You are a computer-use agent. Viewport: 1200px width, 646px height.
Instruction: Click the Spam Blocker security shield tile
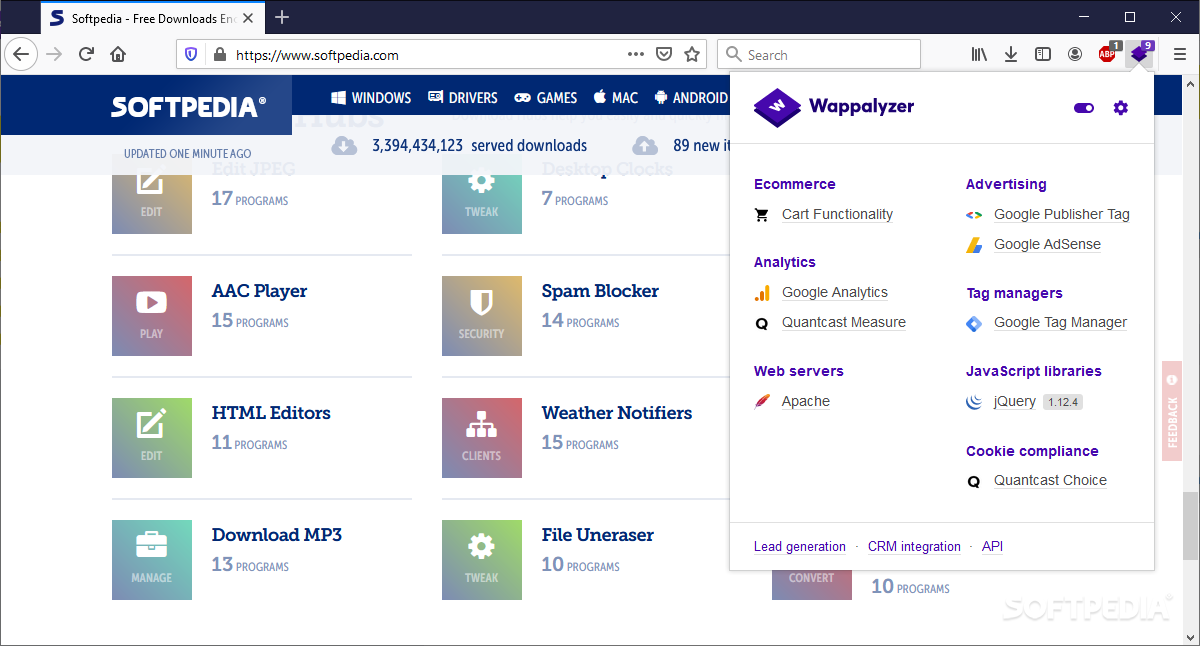coord(482,316)
